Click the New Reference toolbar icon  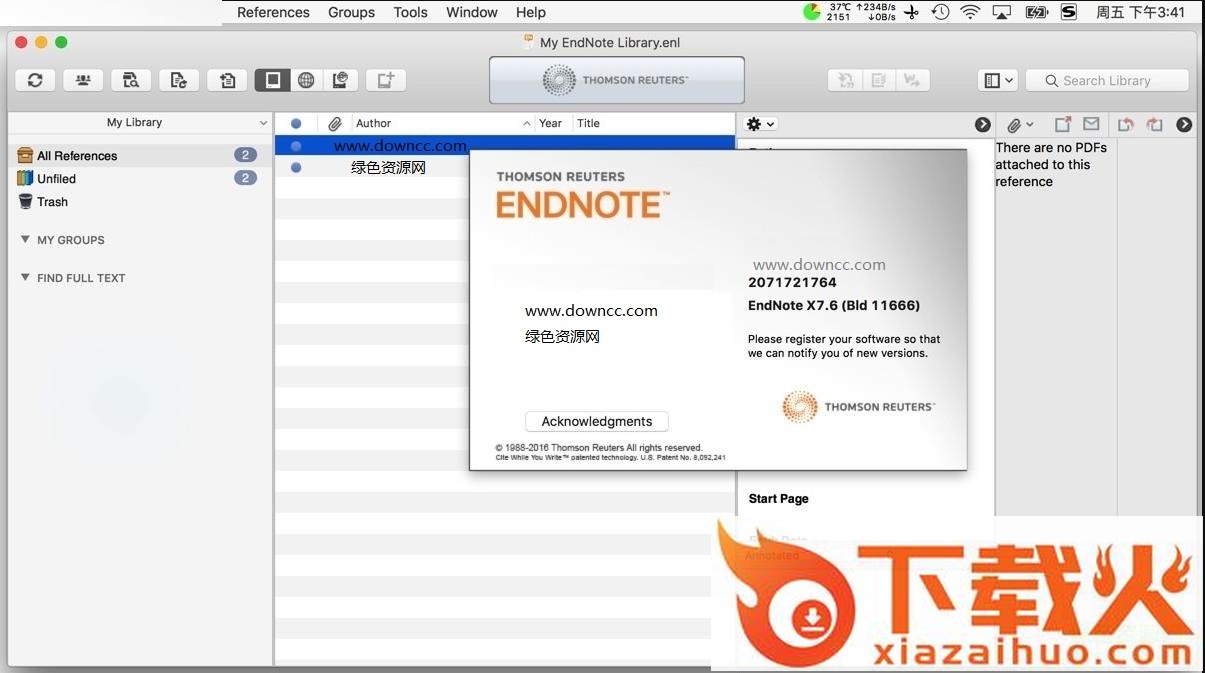tap(385, 80)
